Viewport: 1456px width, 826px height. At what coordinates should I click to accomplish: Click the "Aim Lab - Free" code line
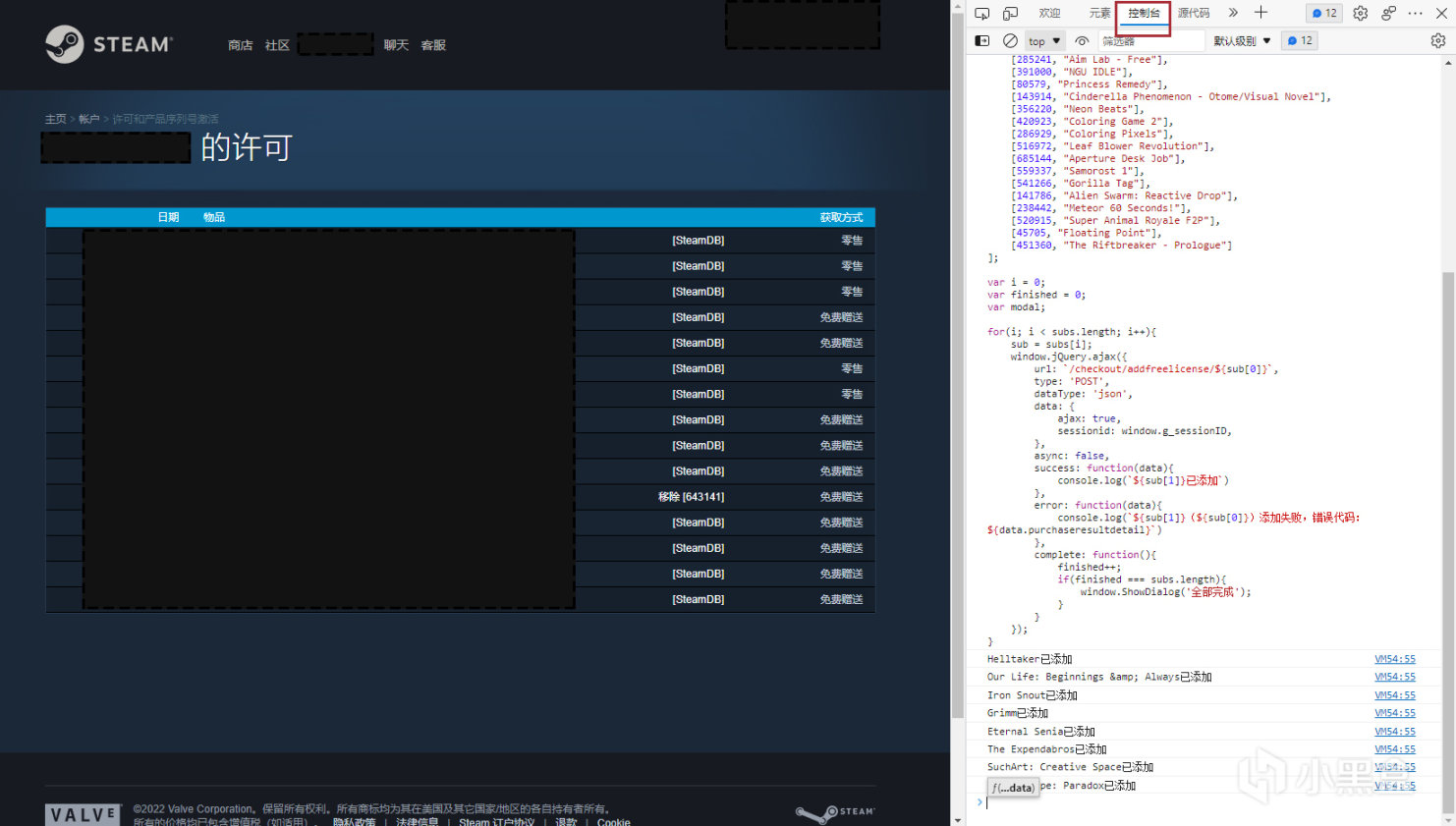click(x=1090, y=60)
